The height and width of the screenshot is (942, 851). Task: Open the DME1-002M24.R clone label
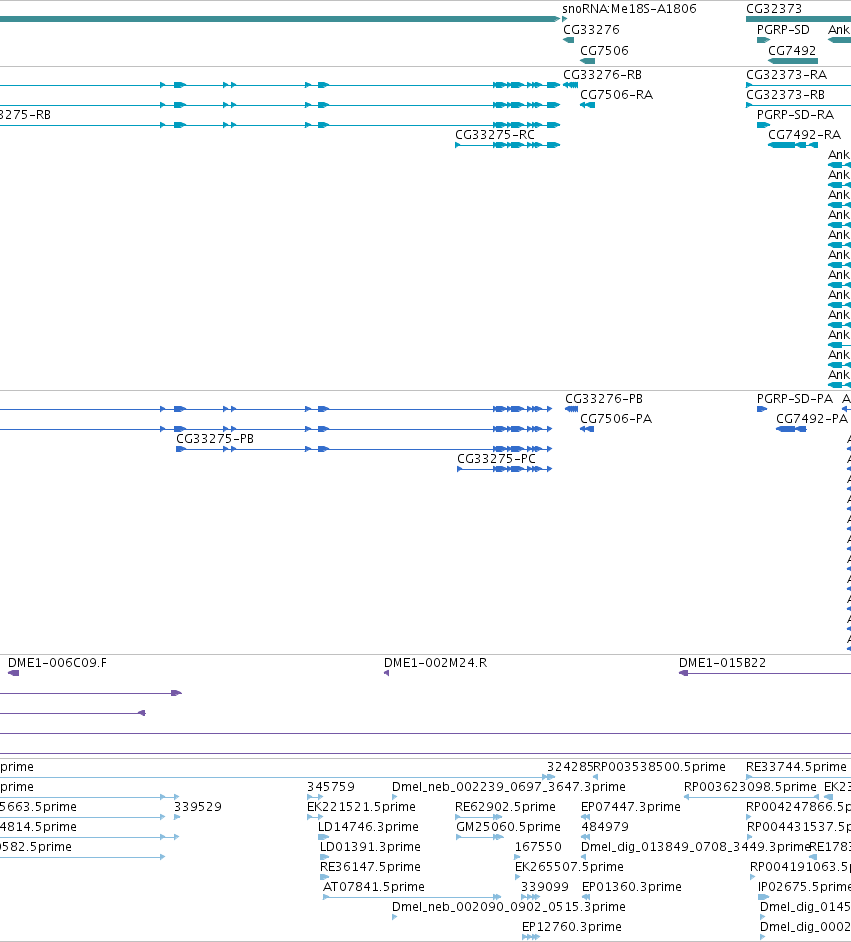click(x=435, y=663)
